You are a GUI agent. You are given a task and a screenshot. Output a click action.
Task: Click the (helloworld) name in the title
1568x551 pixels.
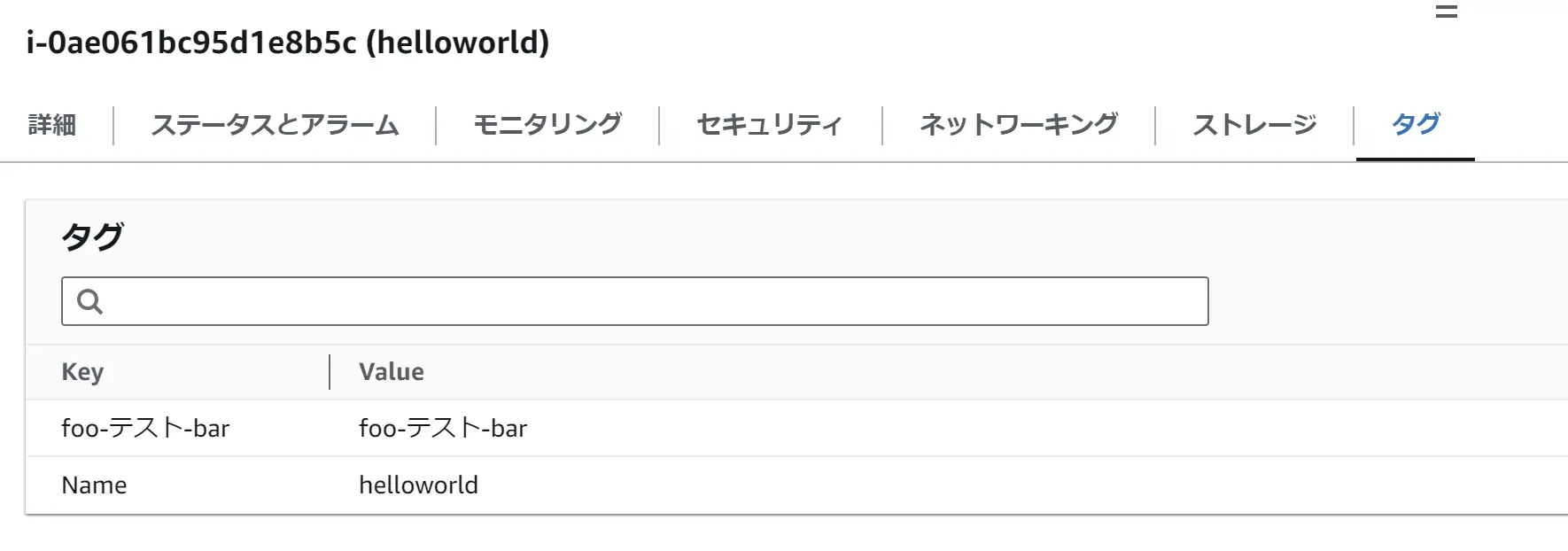tap(458, 43)
